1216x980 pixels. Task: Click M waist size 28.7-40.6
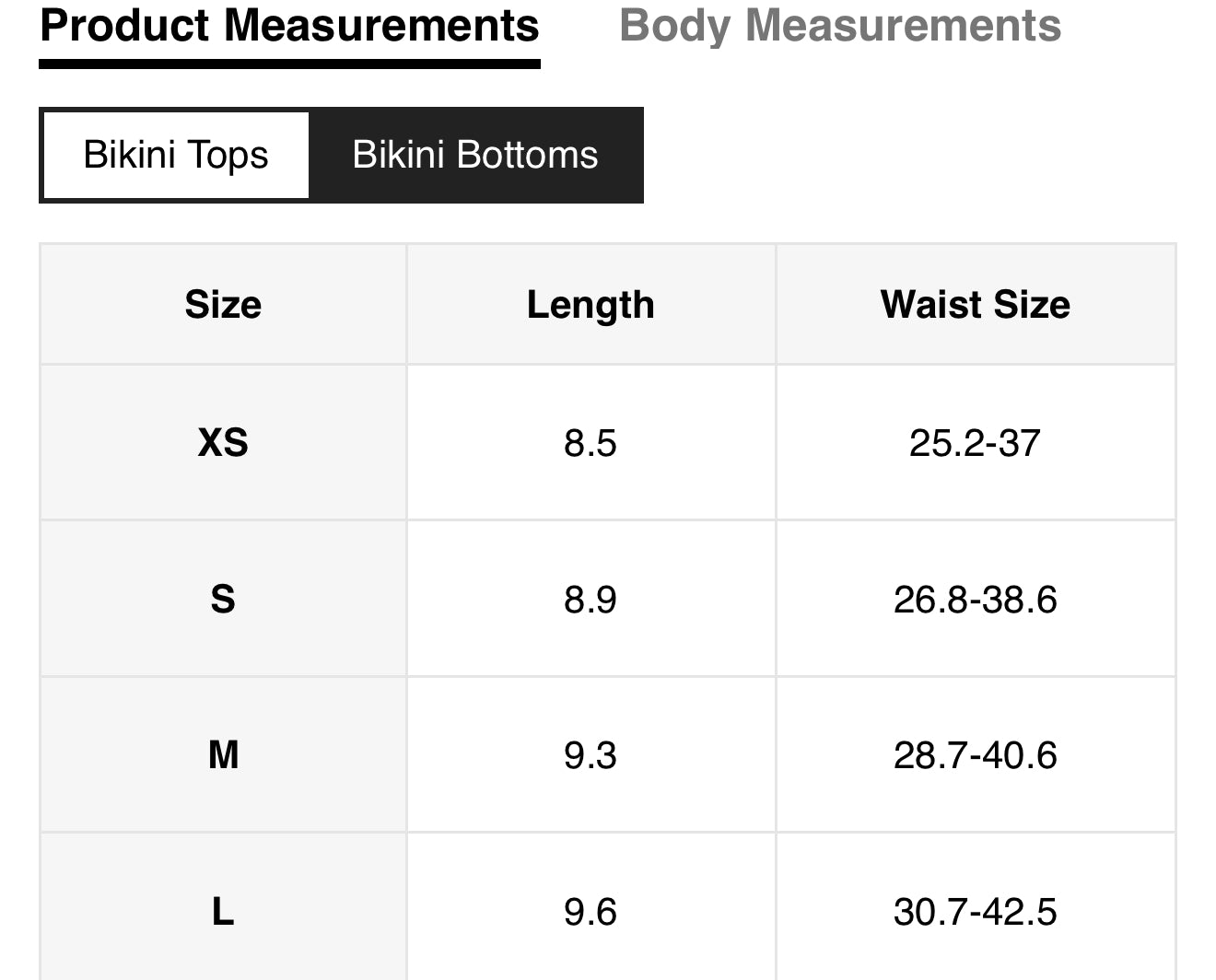[975, 755]
